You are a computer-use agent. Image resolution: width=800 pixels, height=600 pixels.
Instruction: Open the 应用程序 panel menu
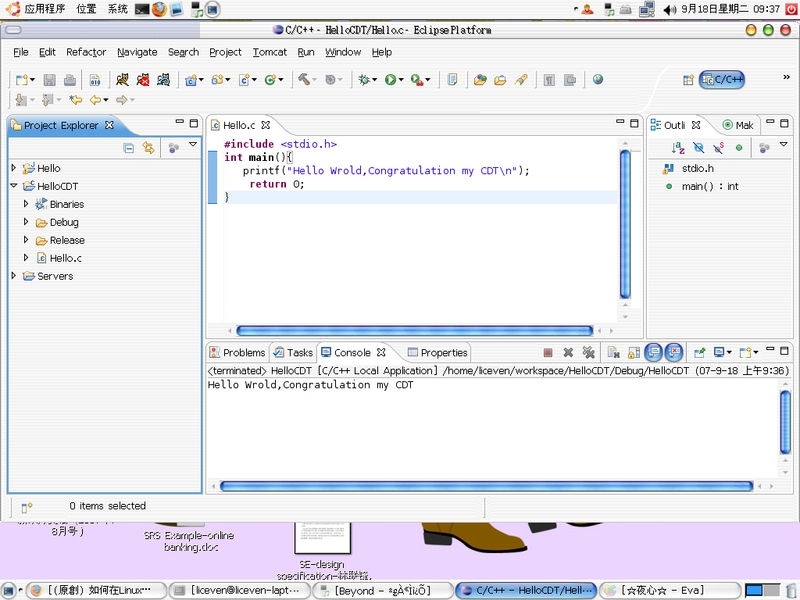pyautogui.click(x=44, y=9)
